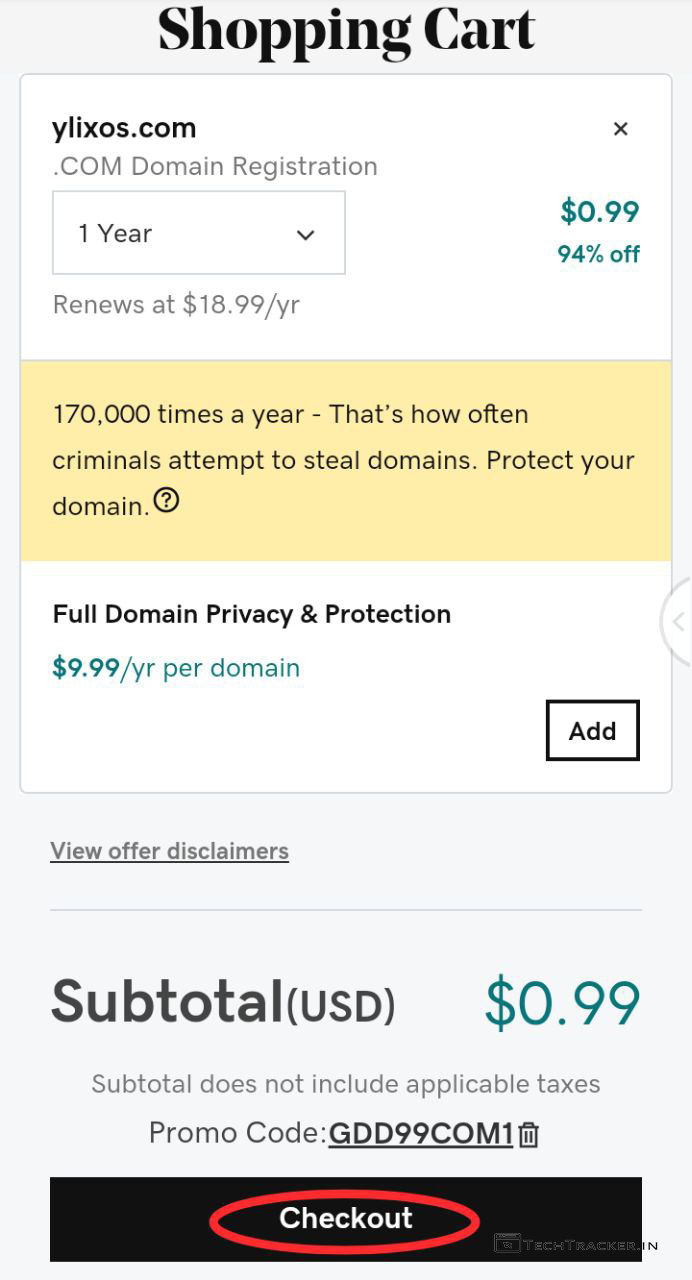Add Full Domain Privacy & Protection

click(592, 731)
